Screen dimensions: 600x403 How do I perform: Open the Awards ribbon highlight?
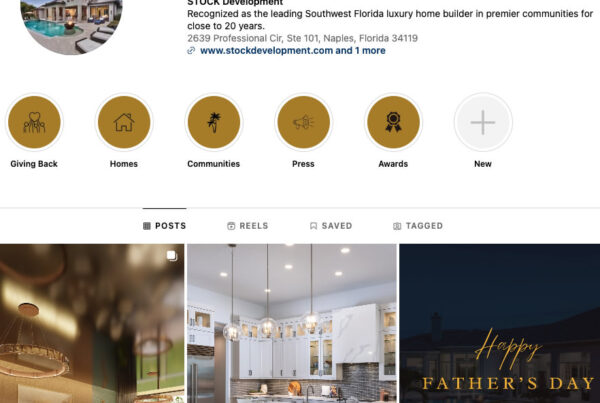393,122
